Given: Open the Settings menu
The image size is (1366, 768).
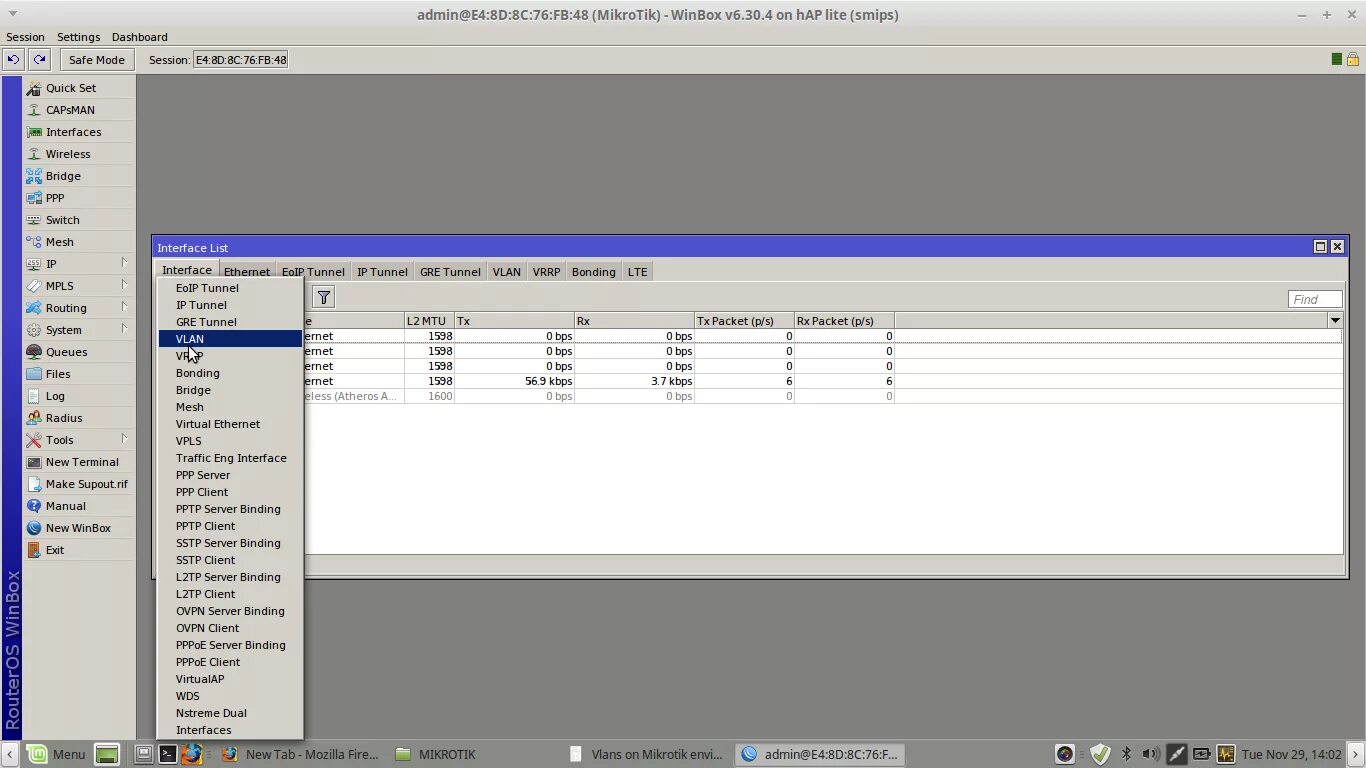Looking at the screenshot, I should click(x=78, y=37).
